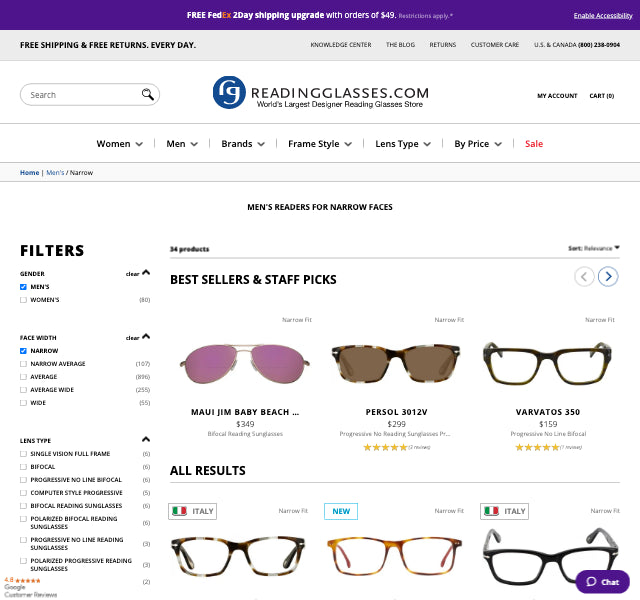Check Polarized Bifocal Reading Sunglasses filter

pyautogui.click(x=23, y=519)
